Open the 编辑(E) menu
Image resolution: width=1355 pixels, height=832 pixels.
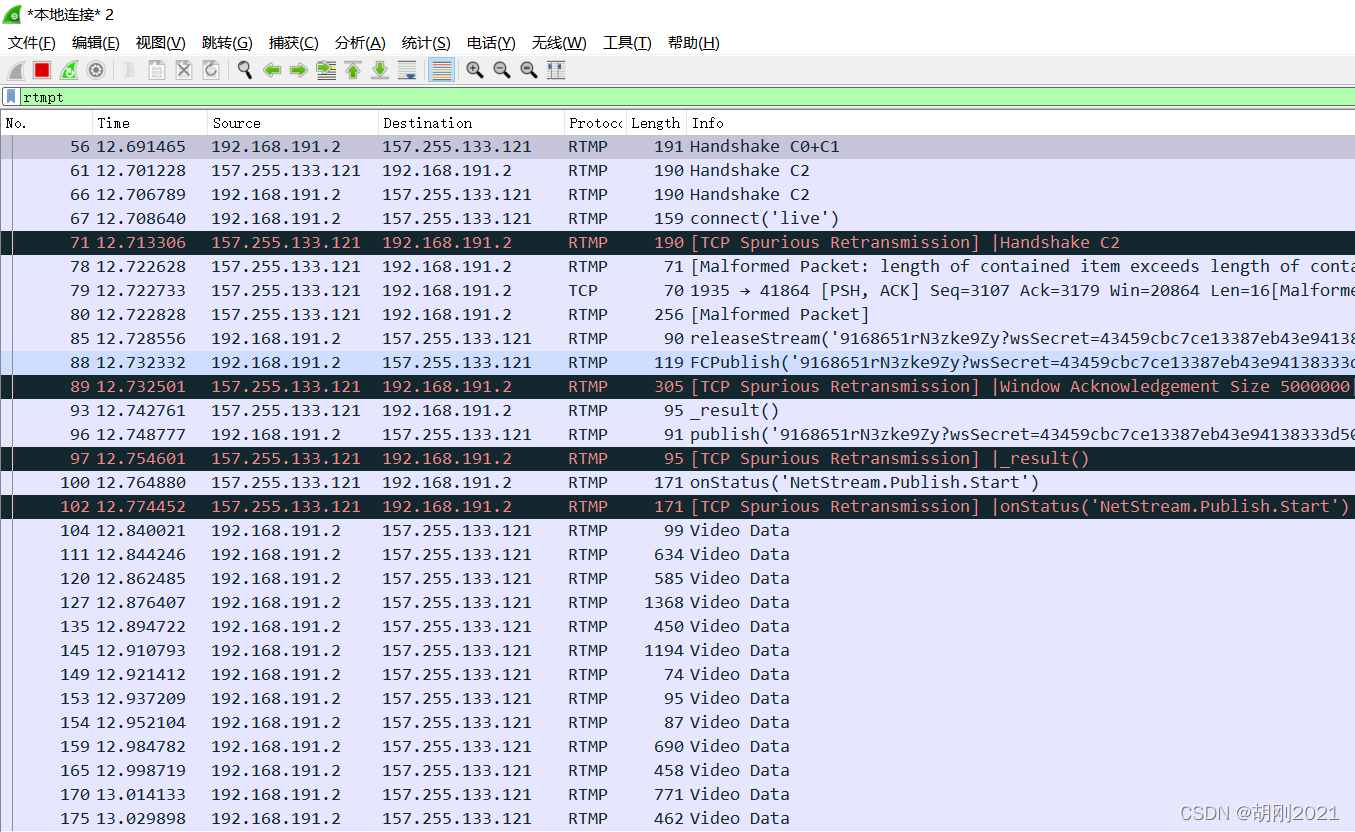[x=96, y=43]
